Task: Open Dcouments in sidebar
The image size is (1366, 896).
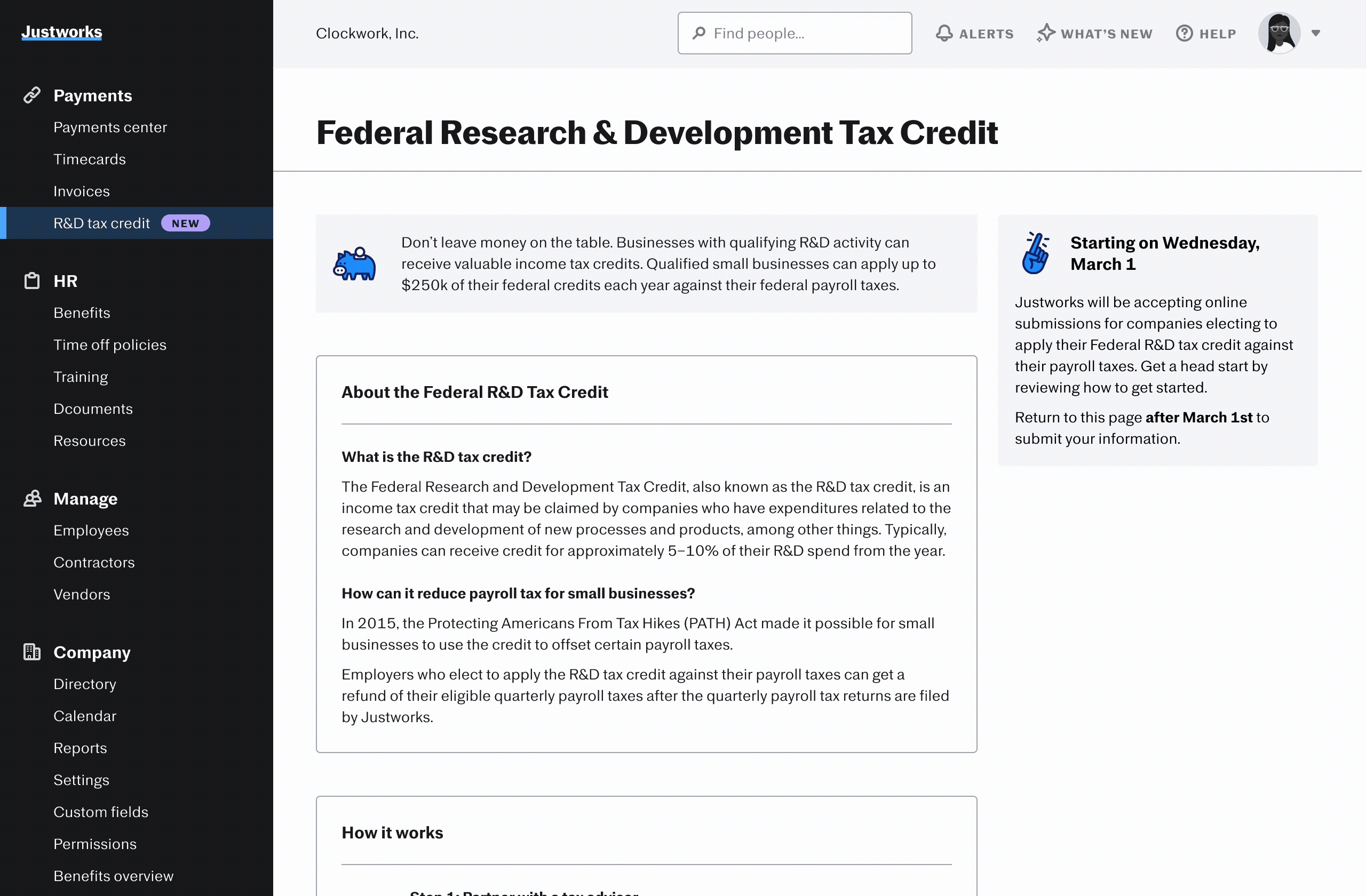Action: point(93,409)
